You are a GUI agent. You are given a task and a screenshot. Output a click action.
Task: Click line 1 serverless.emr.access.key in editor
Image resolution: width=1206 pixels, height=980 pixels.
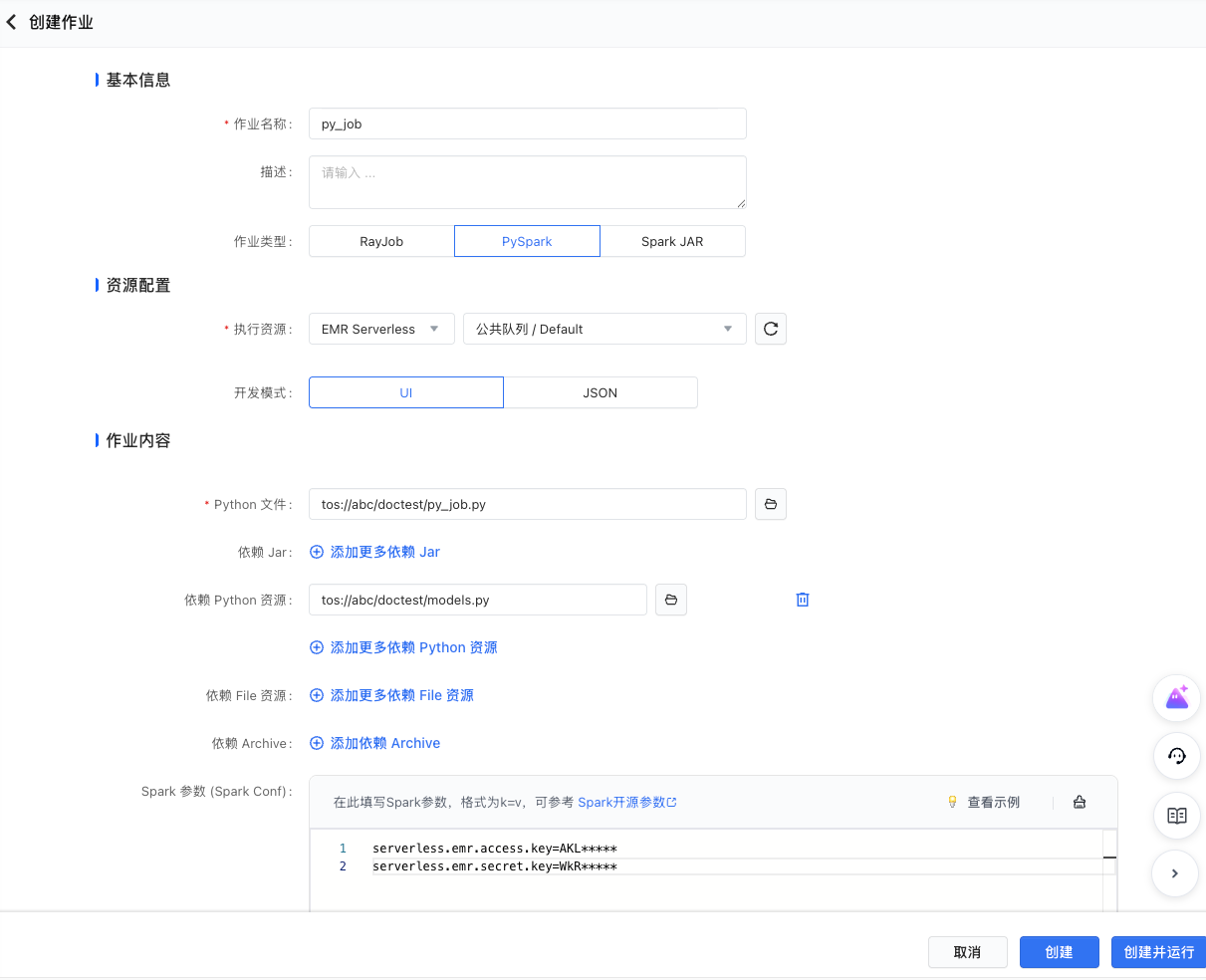(495, 849)
